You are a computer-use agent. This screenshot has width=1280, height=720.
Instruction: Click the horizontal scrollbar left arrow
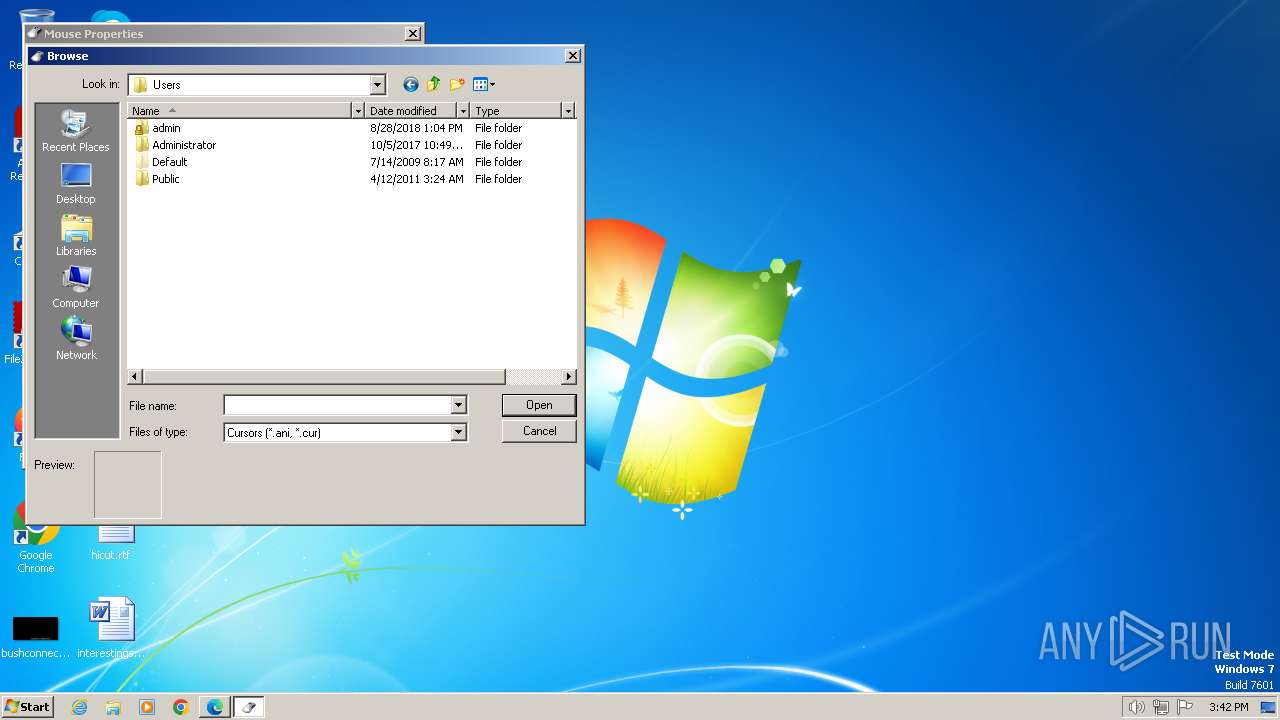[x=136, y=377]
